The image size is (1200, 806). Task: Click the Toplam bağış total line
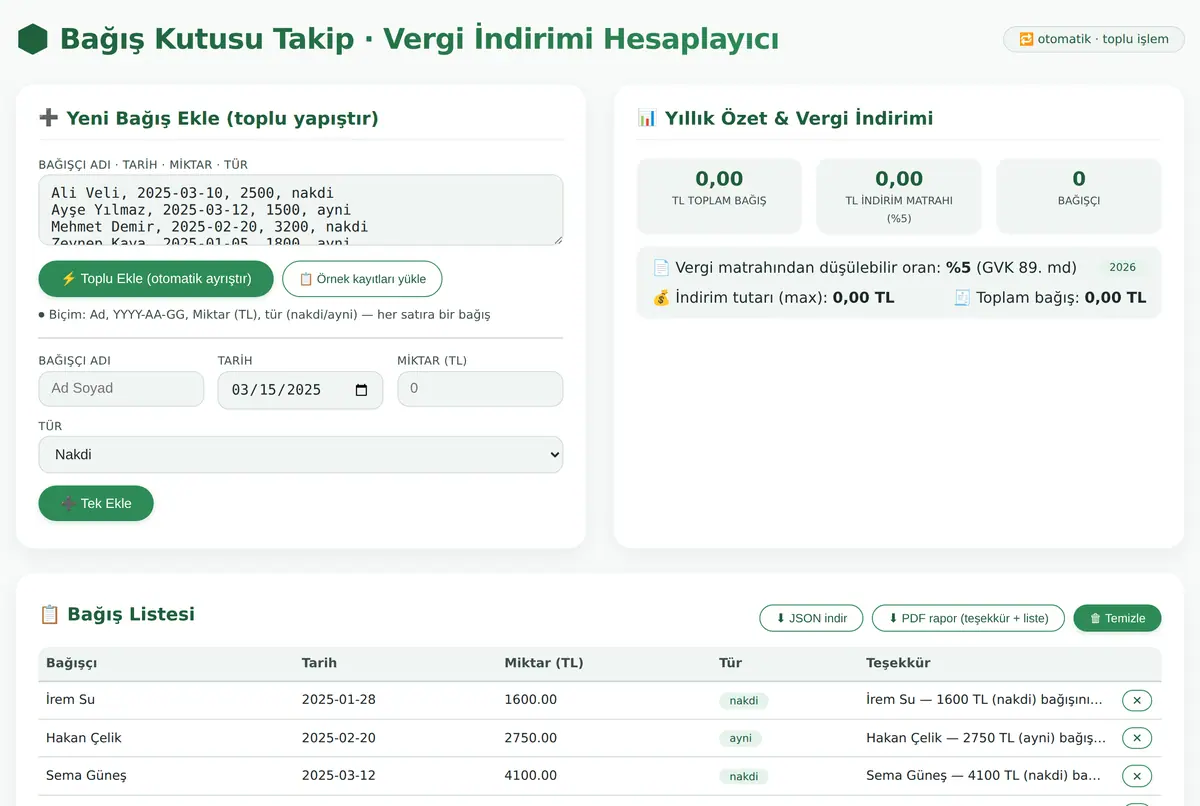pos(1050,298)
